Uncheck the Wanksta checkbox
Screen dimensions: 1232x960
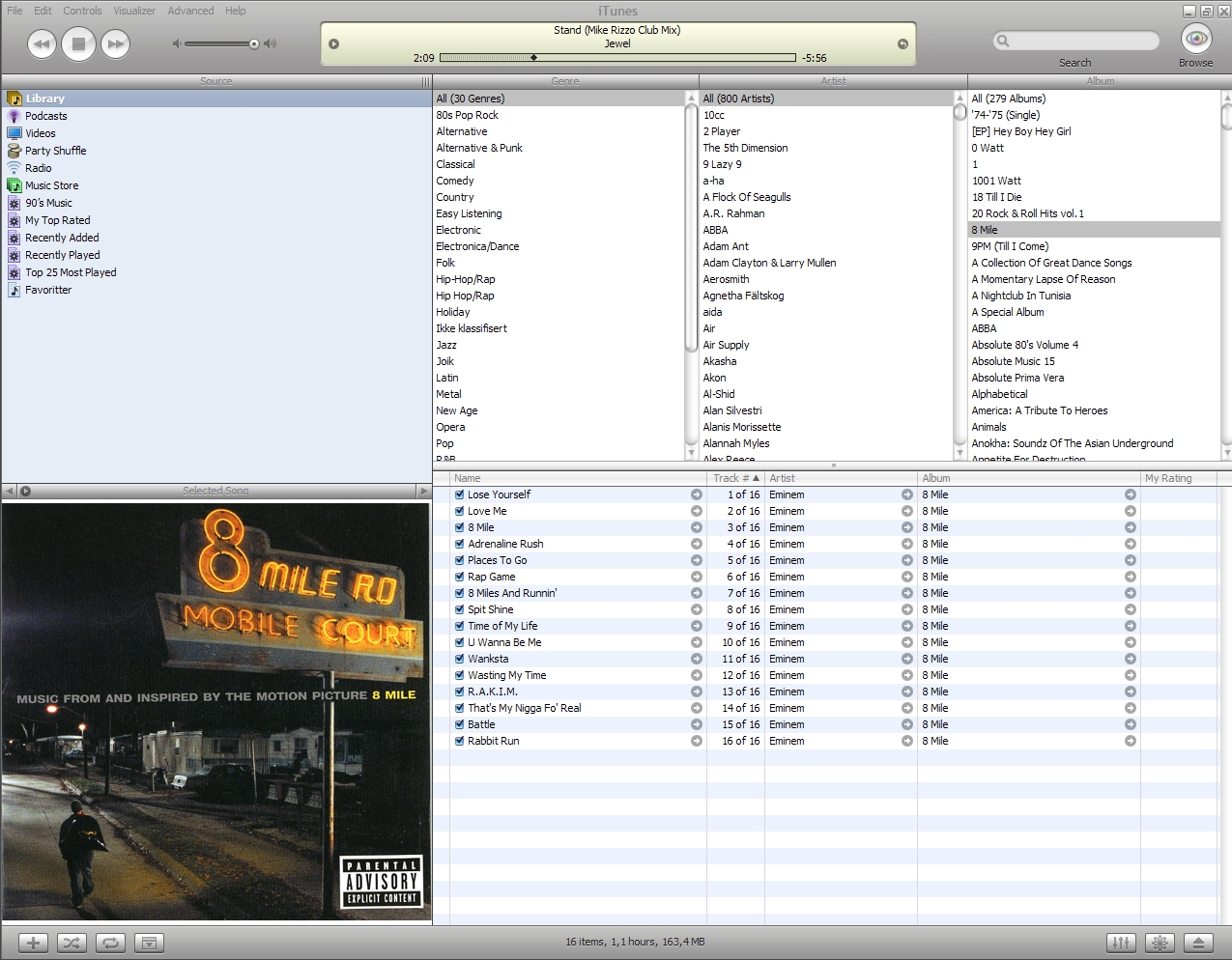tap(460, 659)
